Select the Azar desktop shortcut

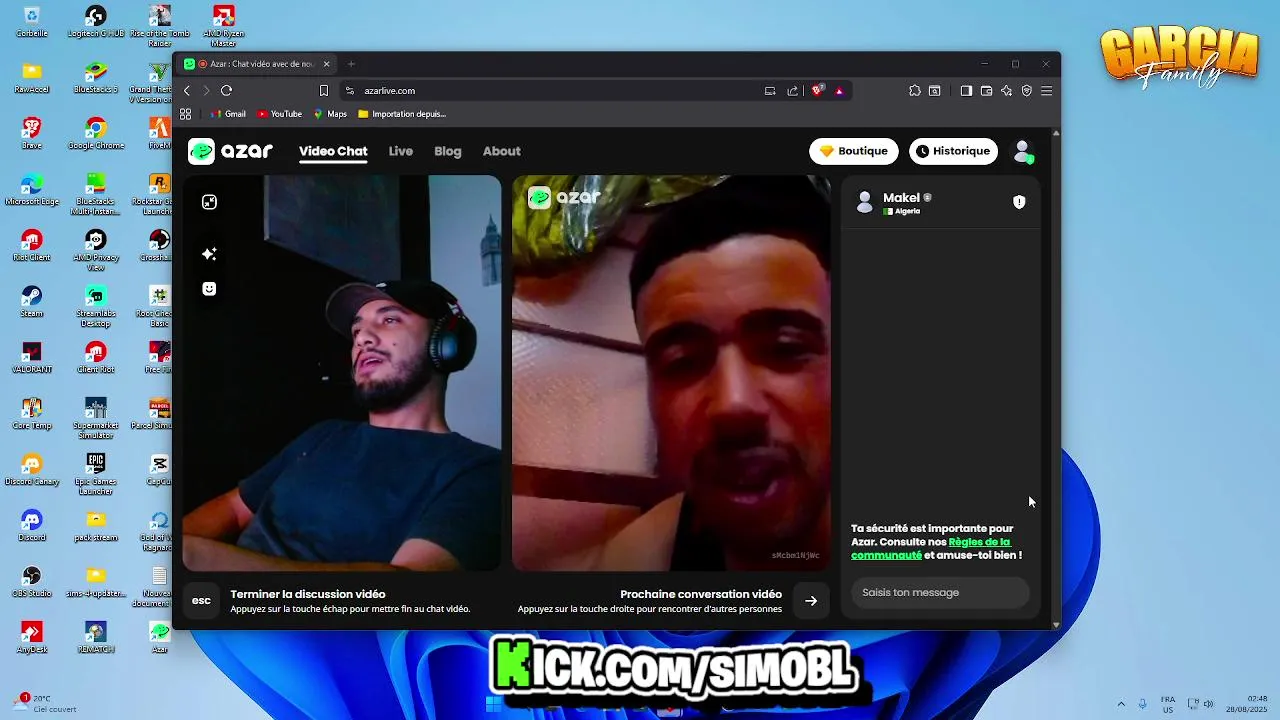tap(160, 638)
